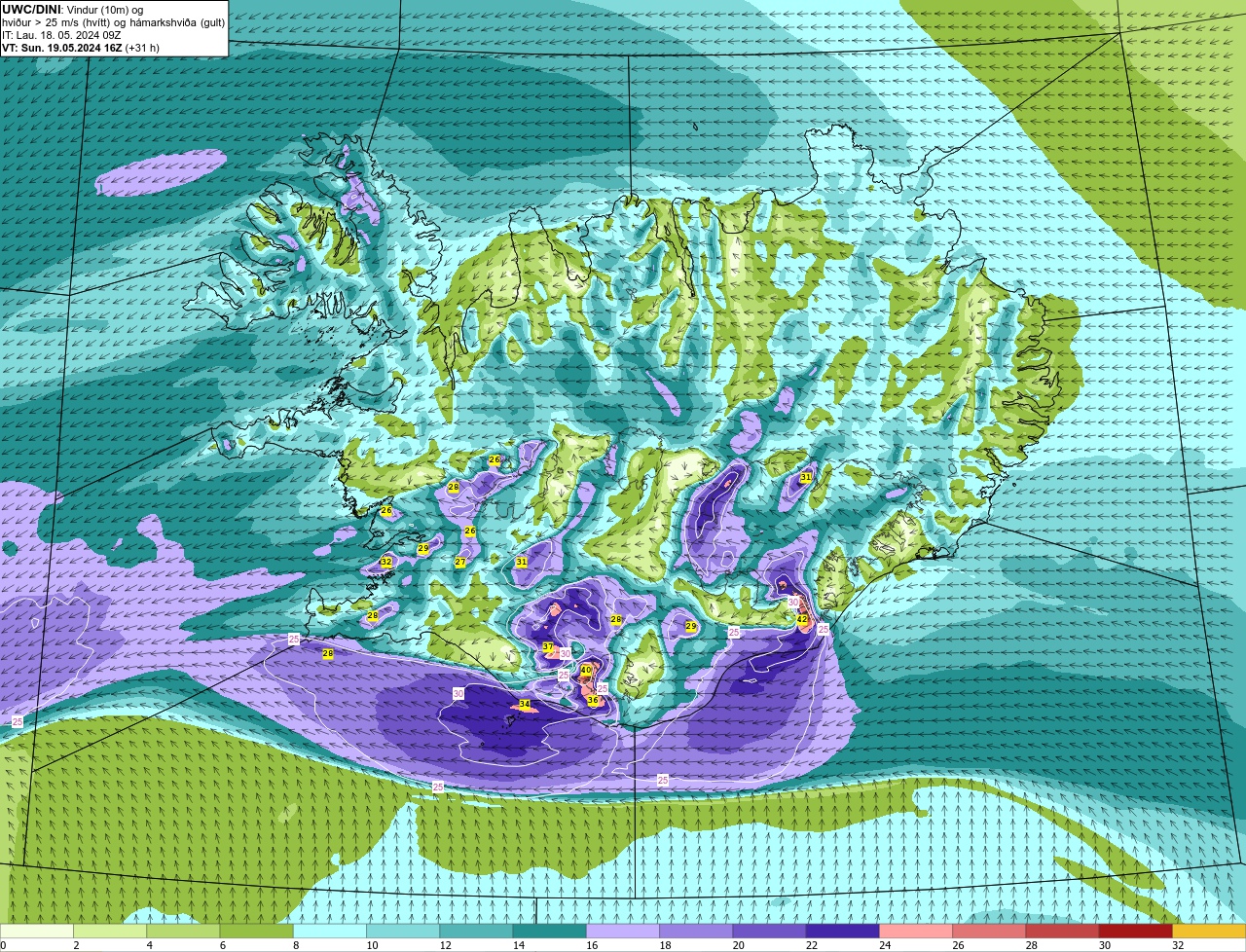Screen dimensions: 1246x952
Task: Click the yellow 34 gust label offshore
Action: pyautogui.click(x=525, y=704)
